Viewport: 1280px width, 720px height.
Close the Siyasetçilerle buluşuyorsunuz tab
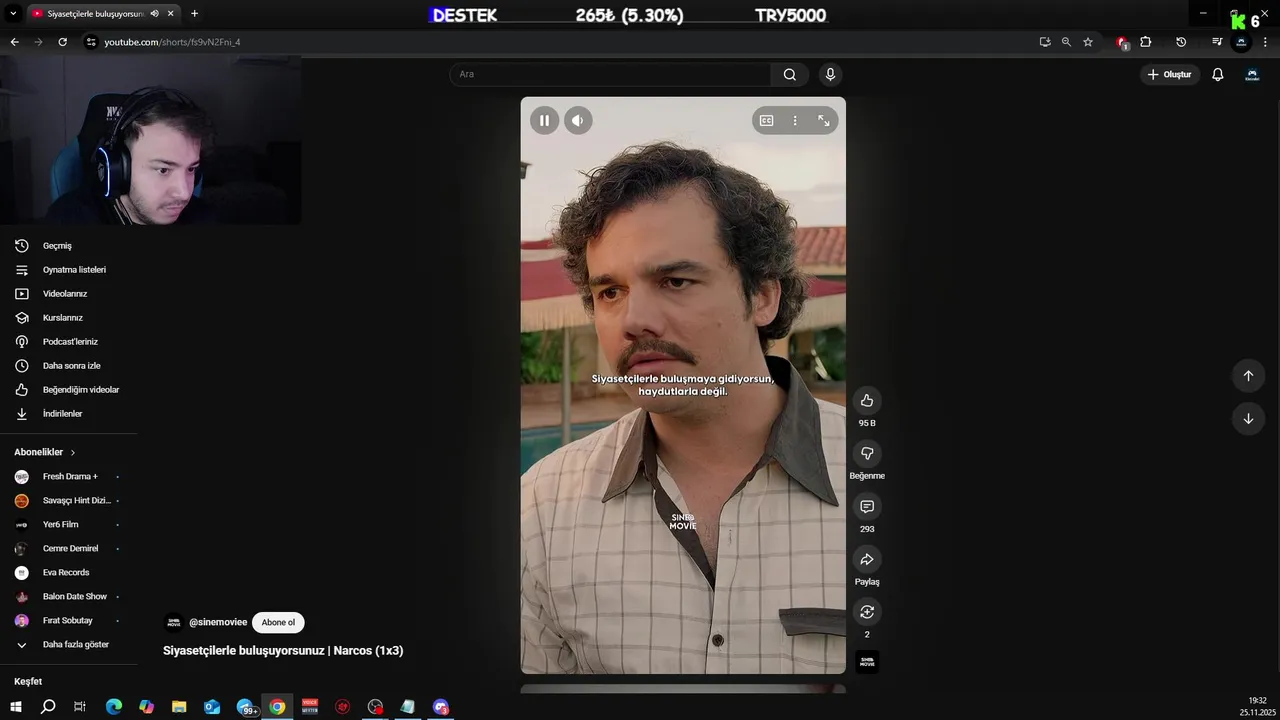point(170,14)
